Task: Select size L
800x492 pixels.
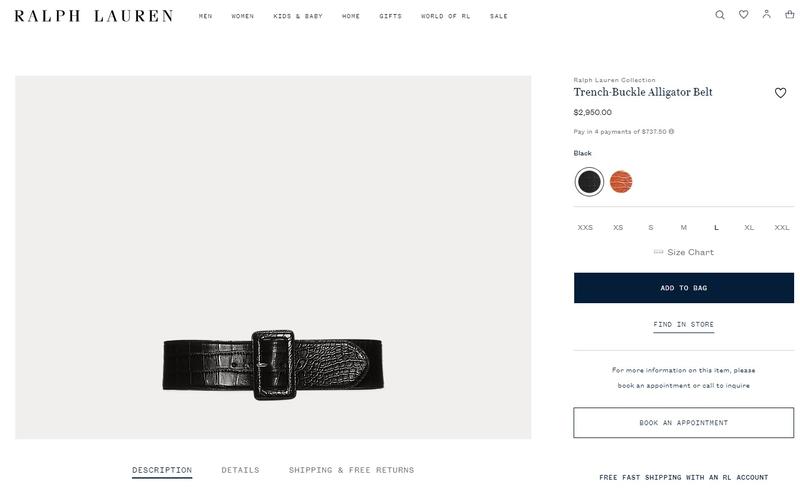Action: coord(716,228)
